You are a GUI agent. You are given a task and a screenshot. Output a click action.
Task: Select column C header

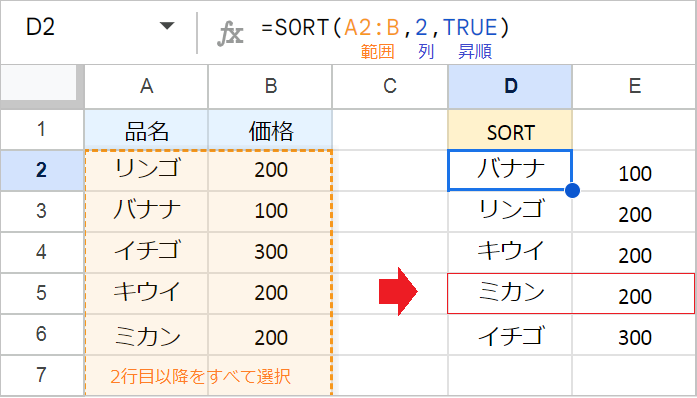coord(390,86)
